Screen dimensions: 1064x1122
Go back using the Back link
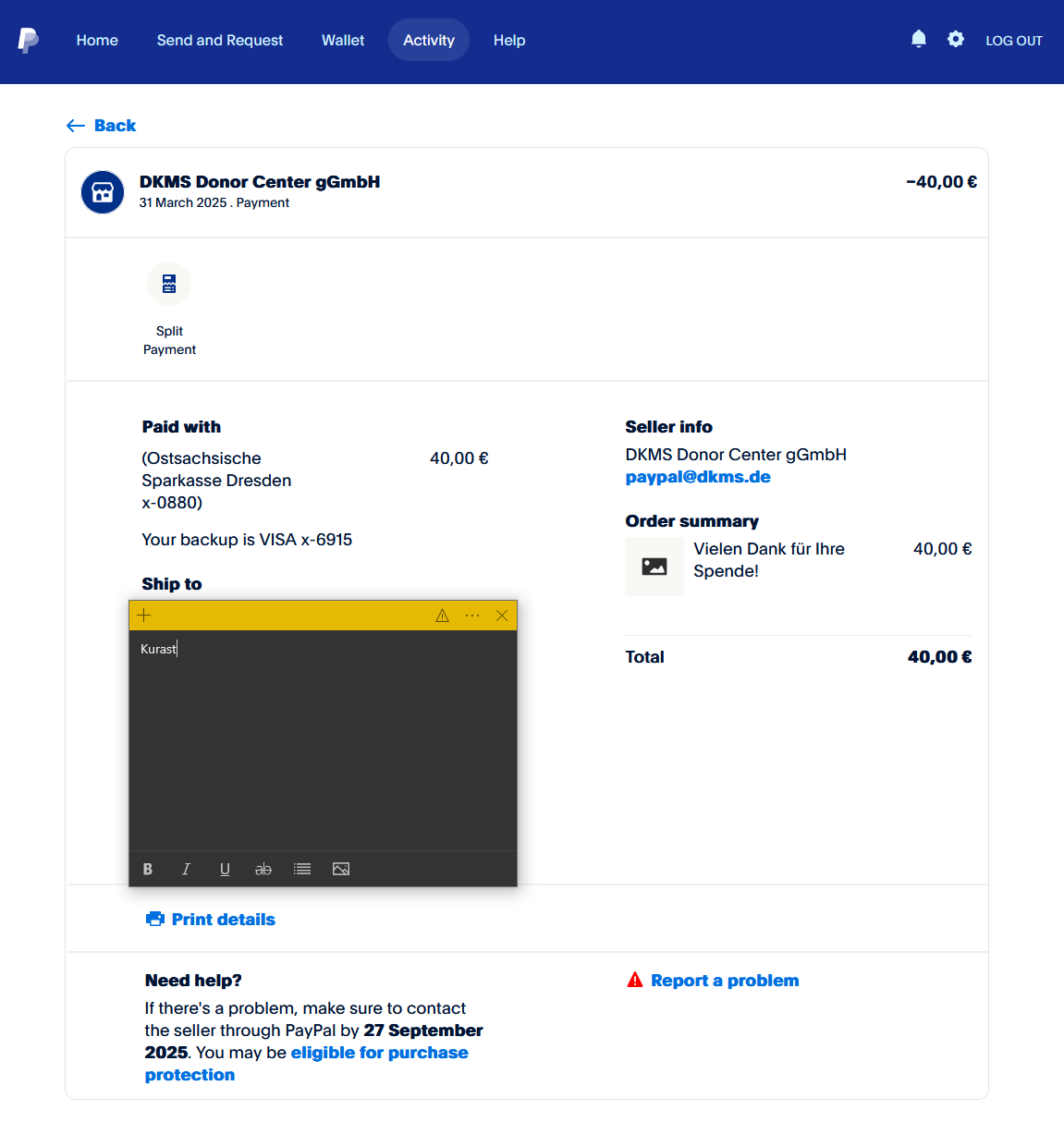[102, 126]
